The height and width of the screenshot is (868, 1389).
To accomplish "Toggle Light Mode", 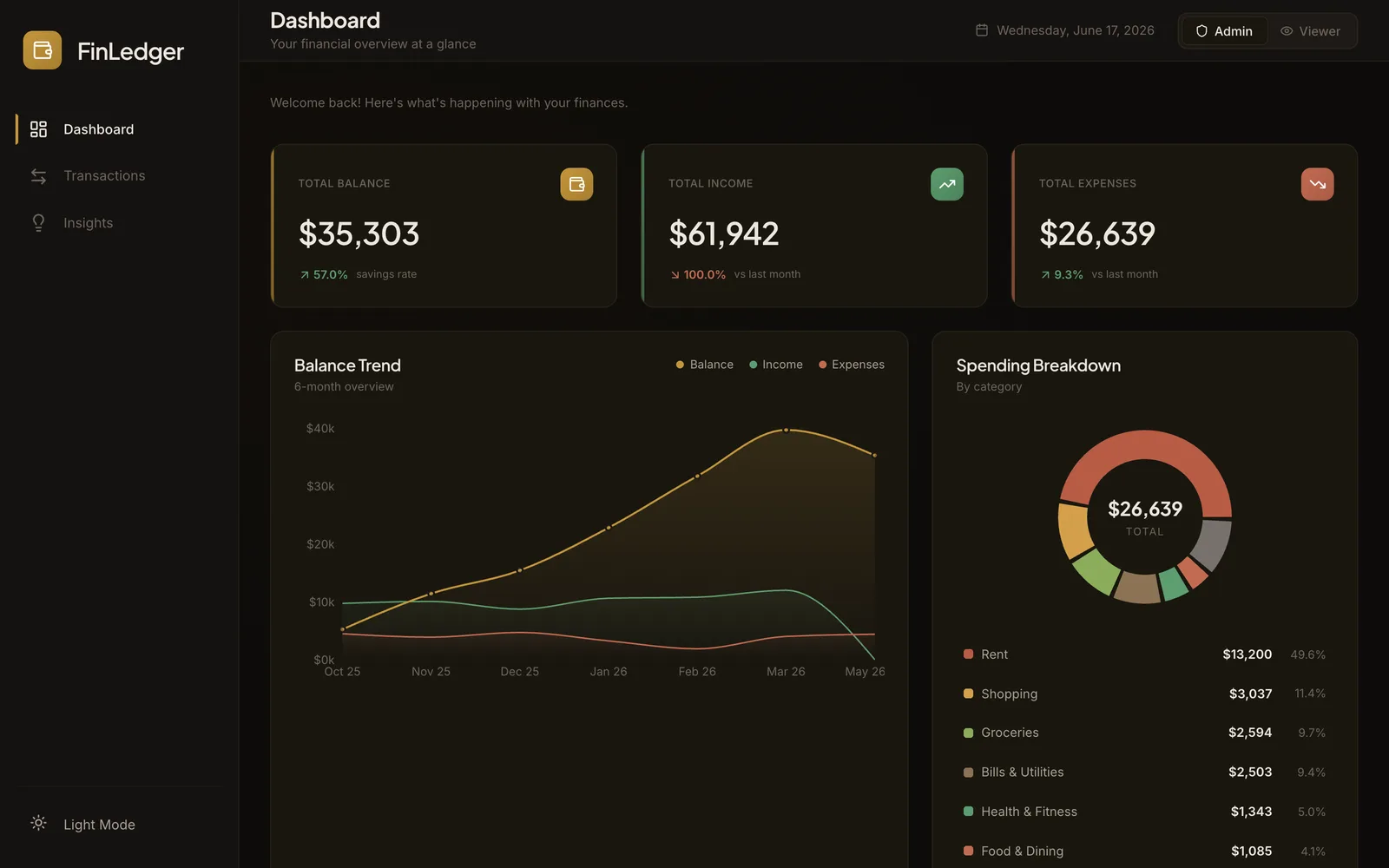I will (x=119, y=824).
